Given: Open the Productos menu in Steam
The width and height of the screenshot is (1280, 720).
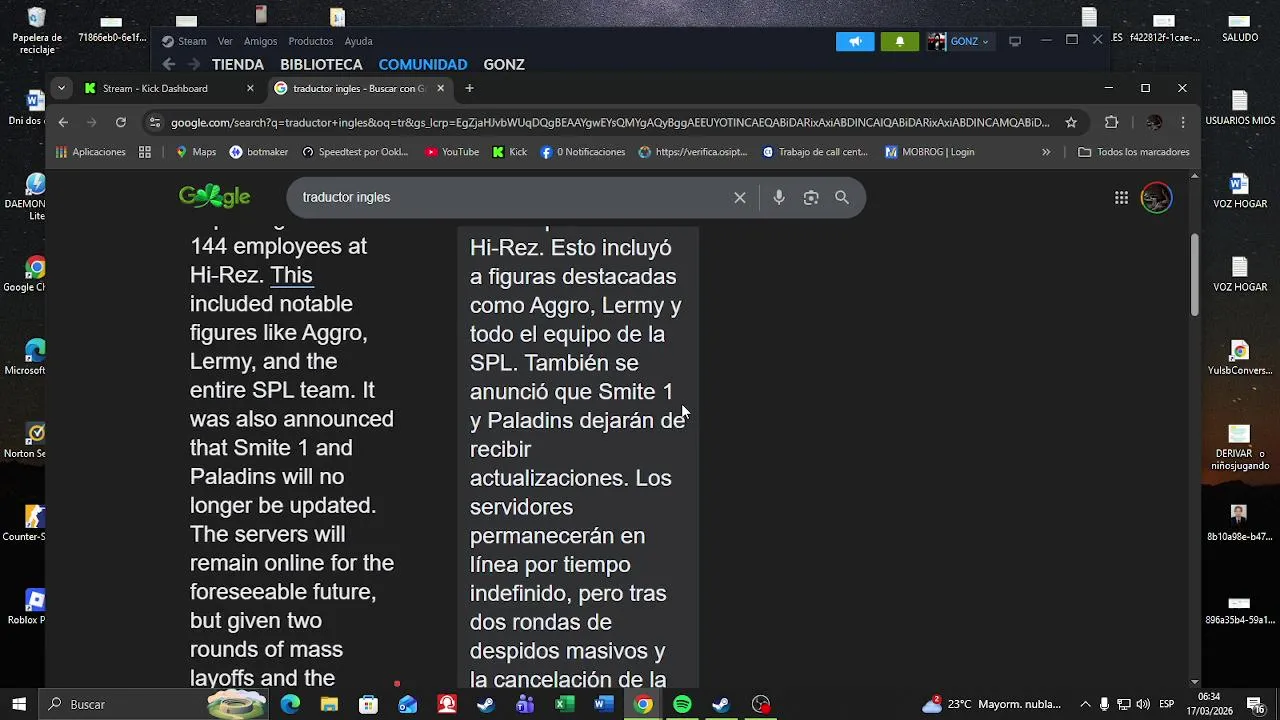Looking at the screenshot, I should (x=310, y=41).
